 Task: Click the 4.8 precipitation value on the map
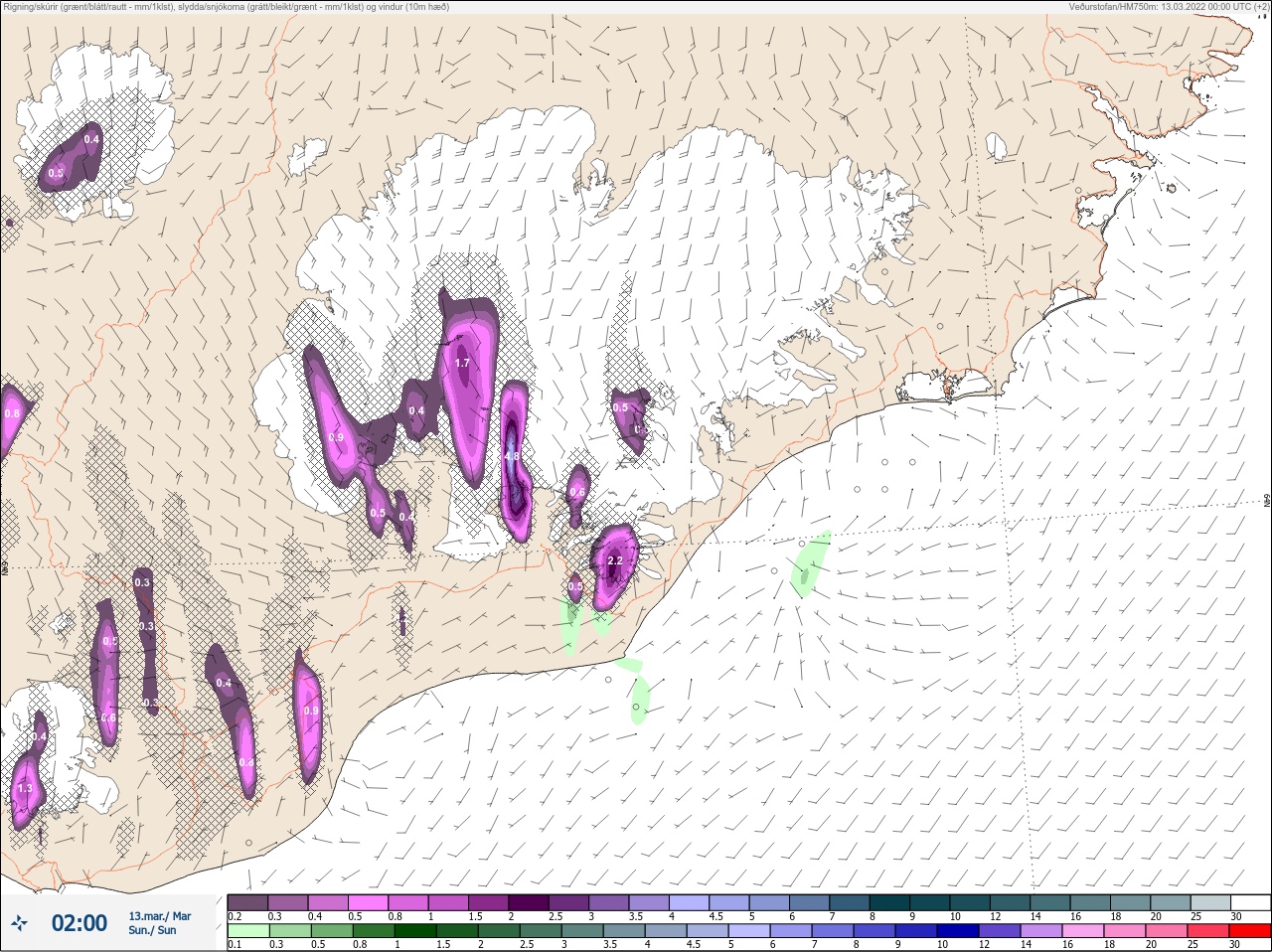pos(512,456)
